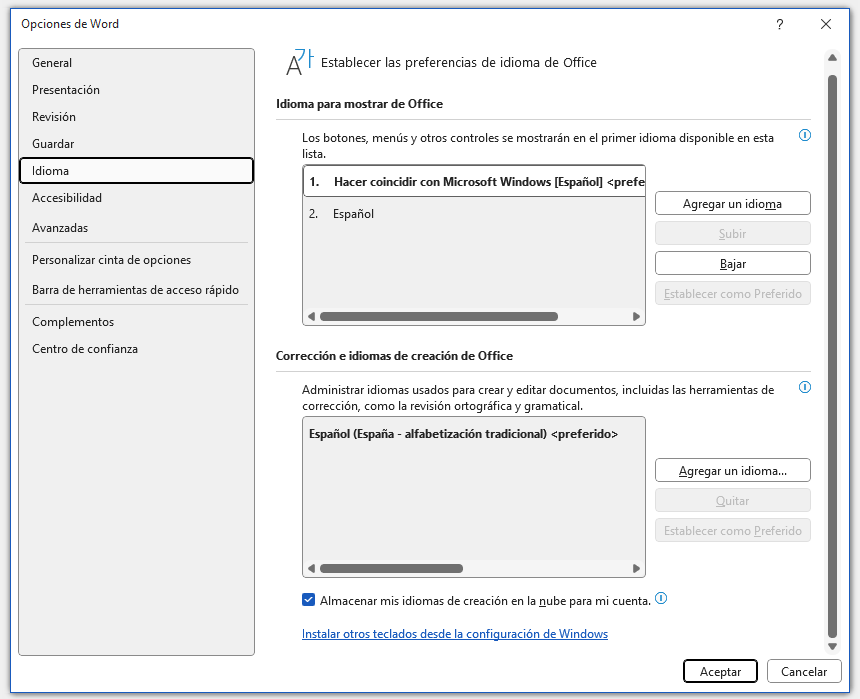This screenshot has width=860, height=699.
Task: Click Establecer como Preferido for proofing languages
Action: [732, 531]
